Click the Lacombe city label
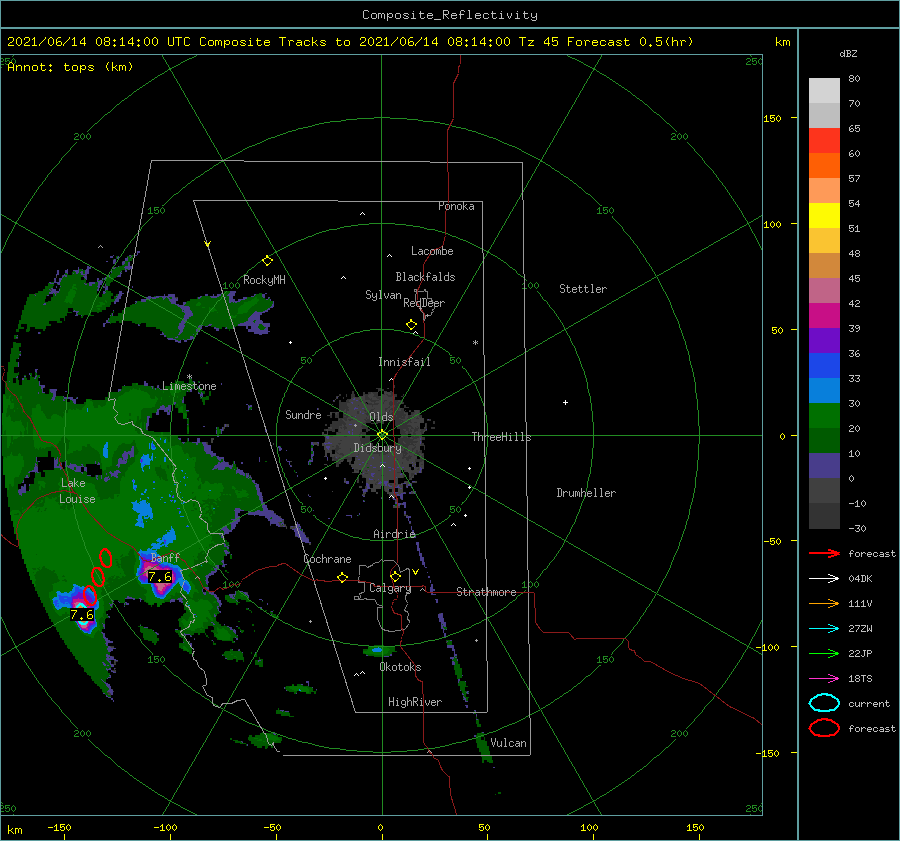The width and height of the screenshot is (900, 841). pyautogui.click(x=432, y=251)
